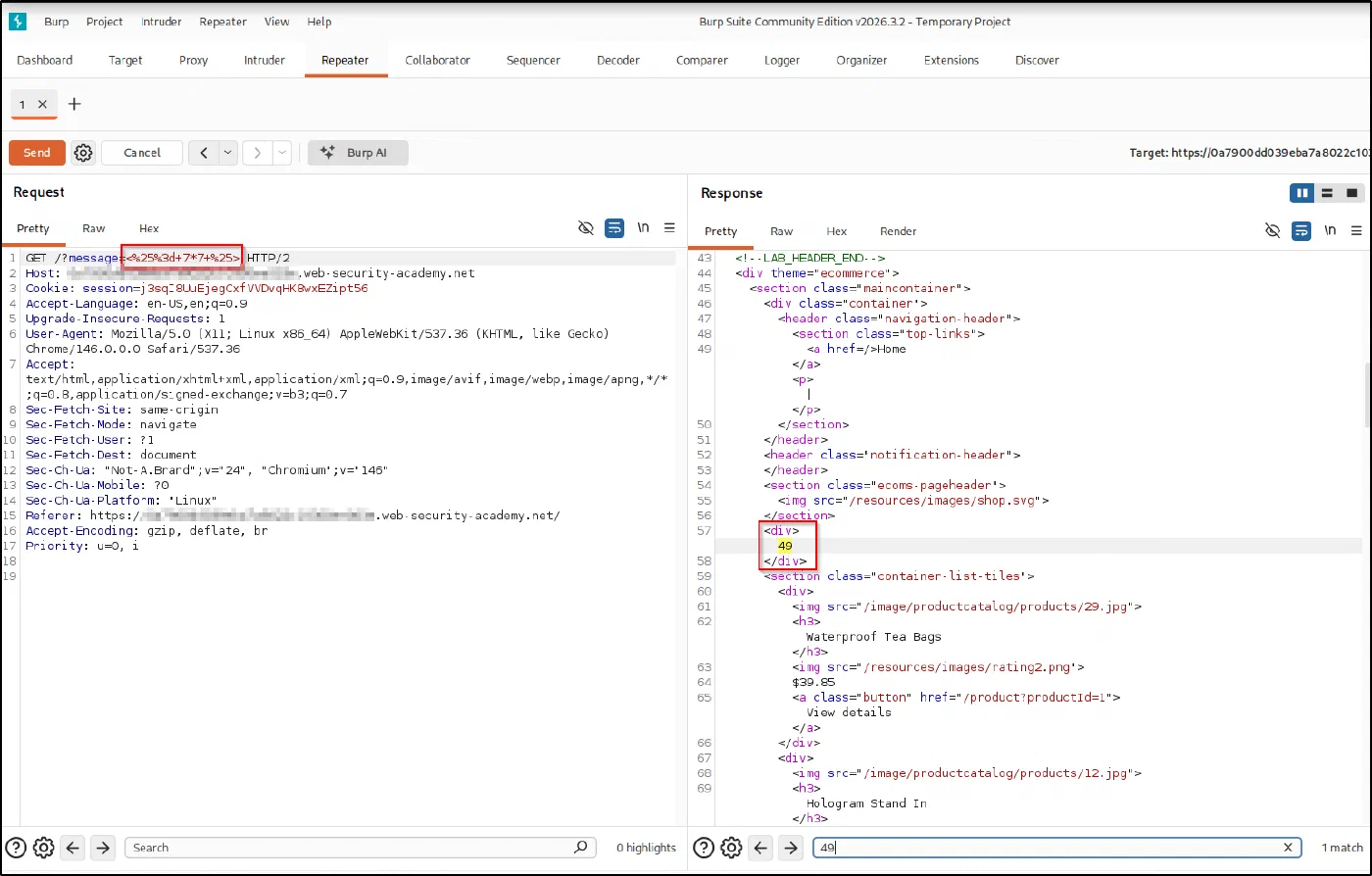Click the Request search input field
The width and height of the screenshot is (1372, 876).
point(361,848)
